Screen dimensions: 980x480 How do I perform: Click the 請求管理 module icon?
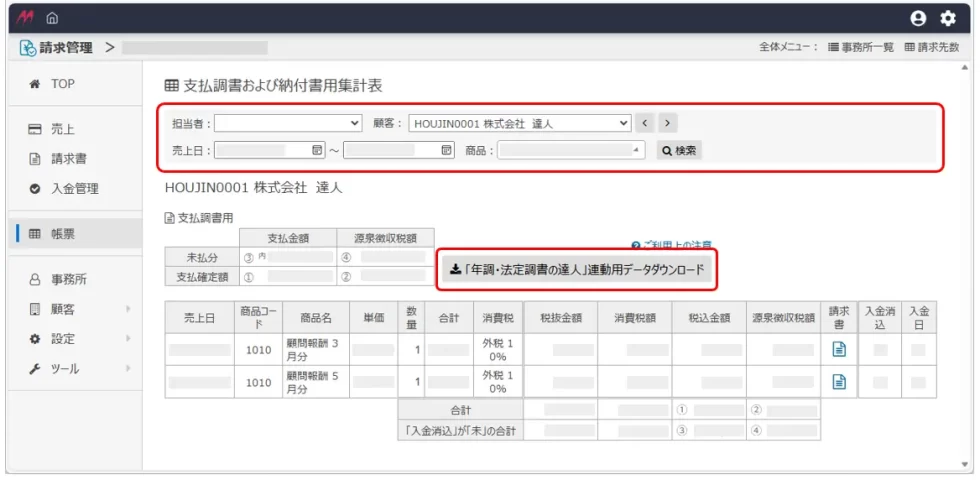[27, 47]
